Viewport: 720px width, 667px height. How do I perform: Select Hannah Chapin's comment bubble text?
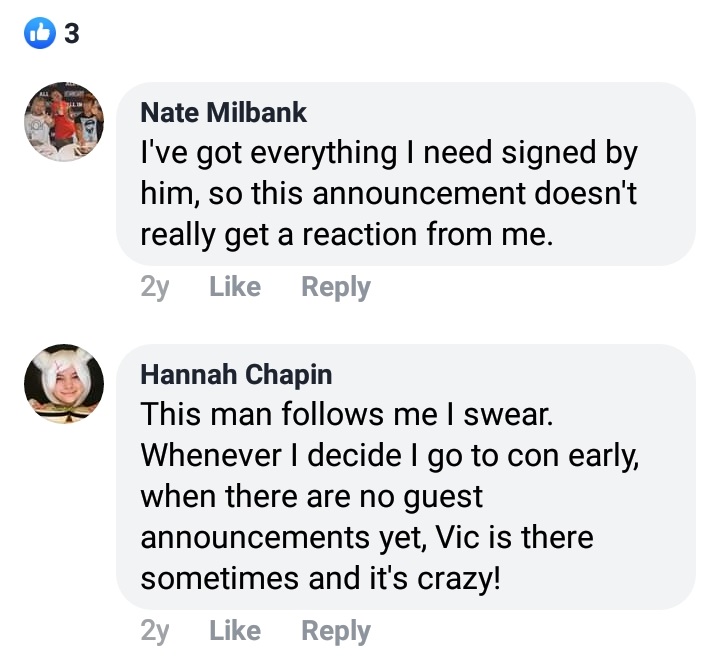(x=390, y=496)
